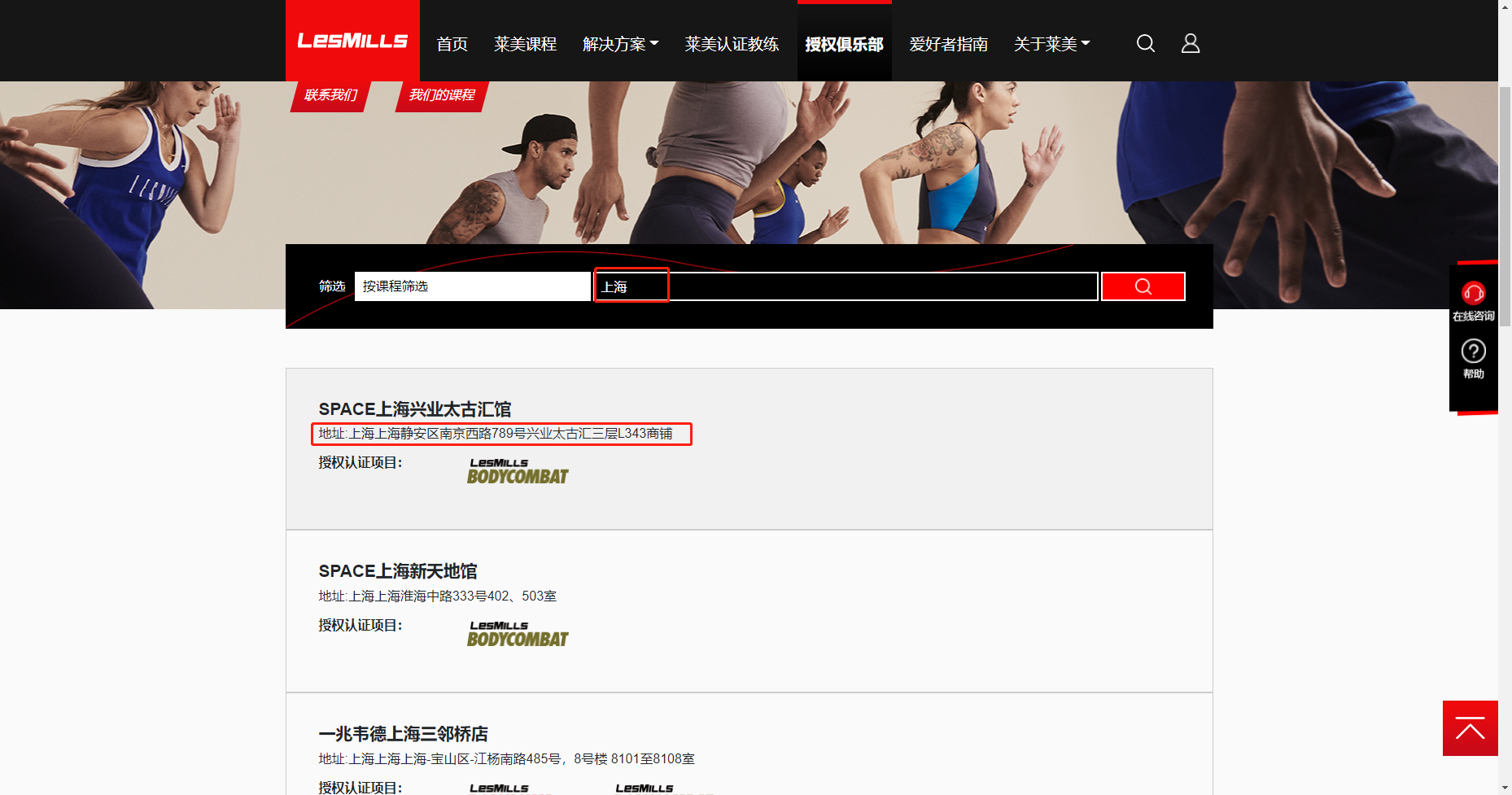1512x795 pixels.
Task: Select the 淮海中路333号 address text
Action: pos(439,596)
